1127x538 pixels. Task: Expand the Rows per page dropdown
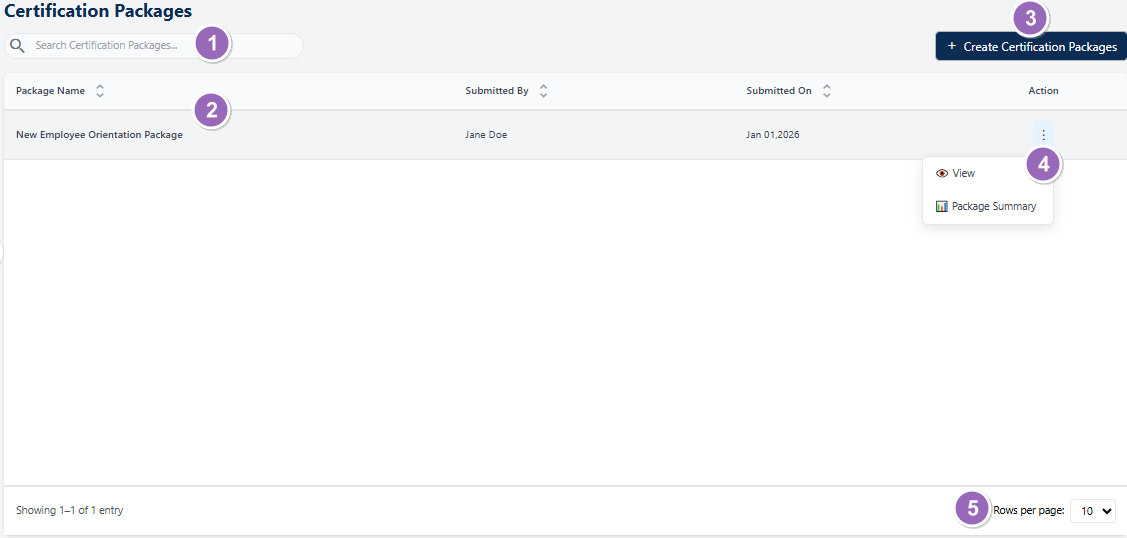pos(1092,511)
